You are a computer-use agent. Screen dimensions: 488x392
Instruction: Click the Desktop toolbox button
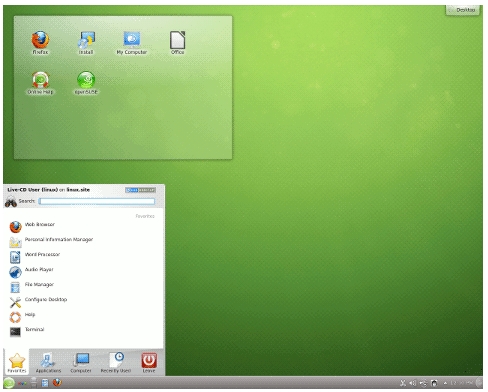(x=463, y=10)
